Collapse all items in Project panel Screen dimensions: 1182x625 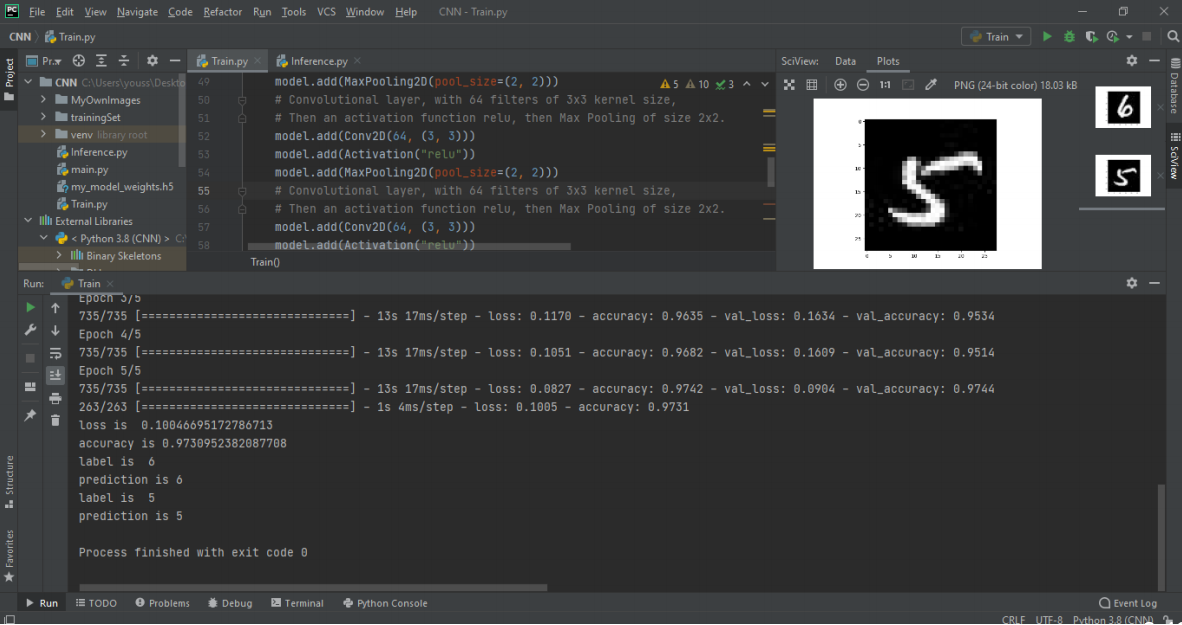124,61
